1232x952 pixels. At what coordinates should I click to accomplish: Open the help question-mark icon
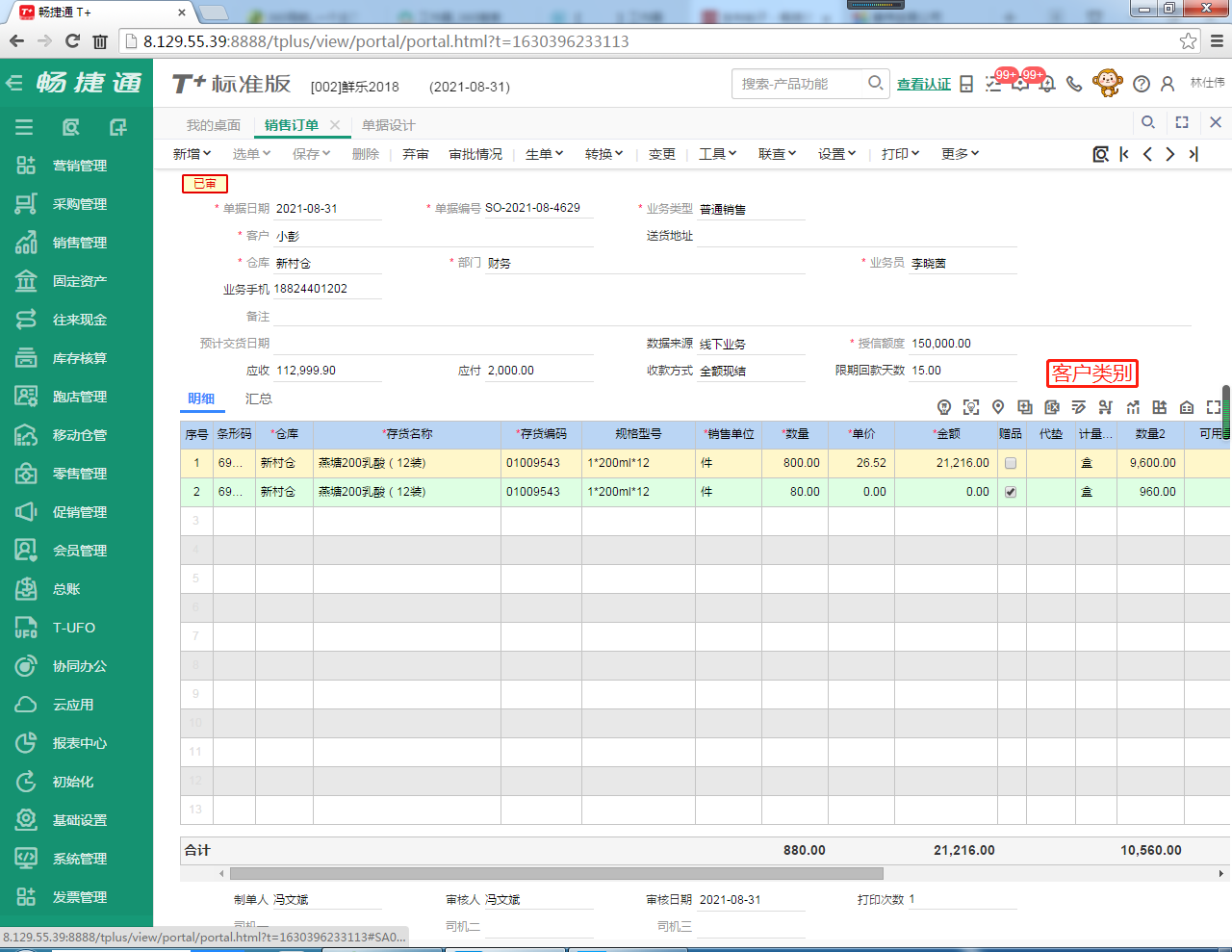pyautogui.click(x=1142, y=84)
